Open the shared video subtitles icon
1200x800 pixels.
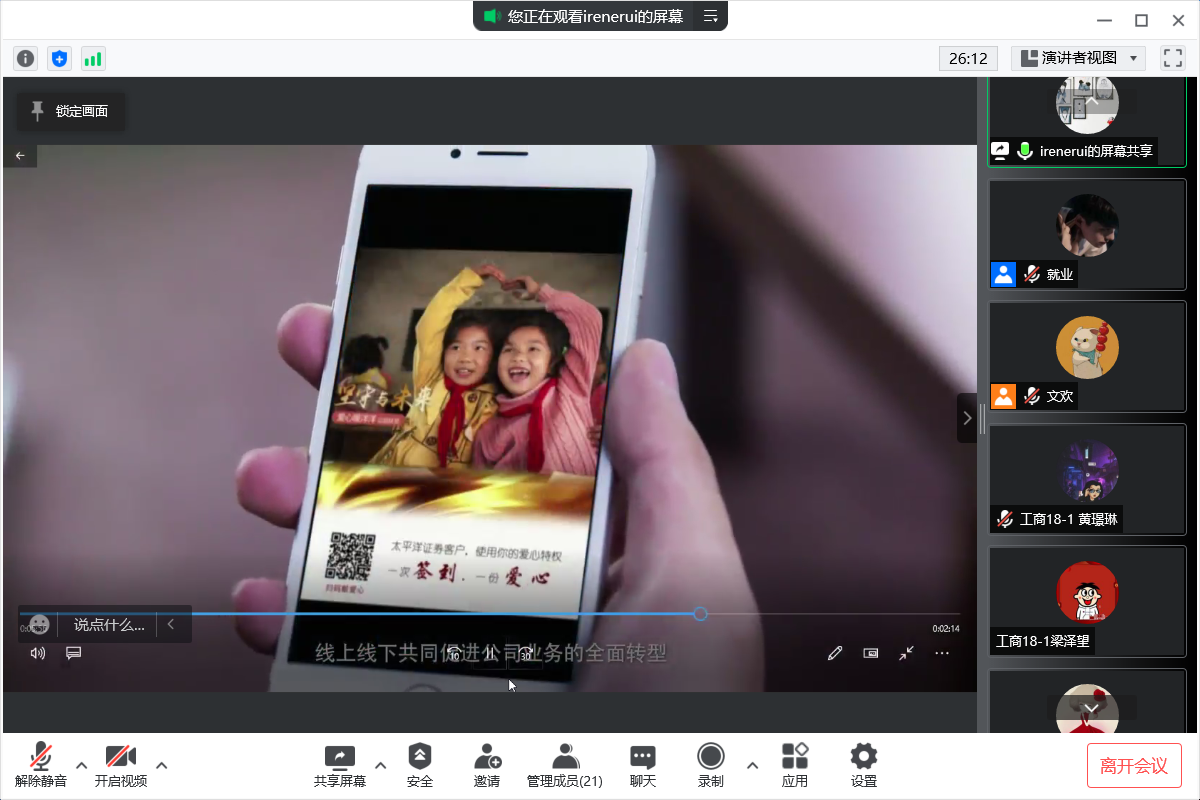click(73, 653)
